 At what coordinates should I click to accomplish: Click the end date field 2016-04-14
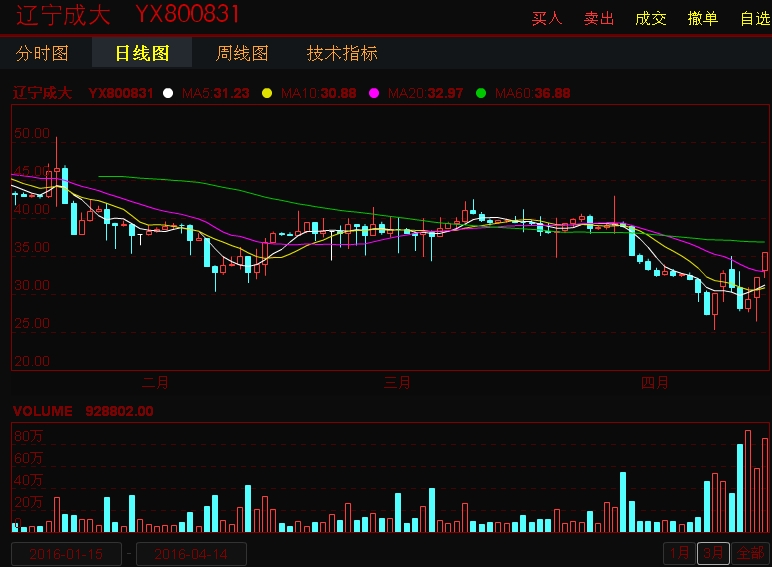(191, 554)
